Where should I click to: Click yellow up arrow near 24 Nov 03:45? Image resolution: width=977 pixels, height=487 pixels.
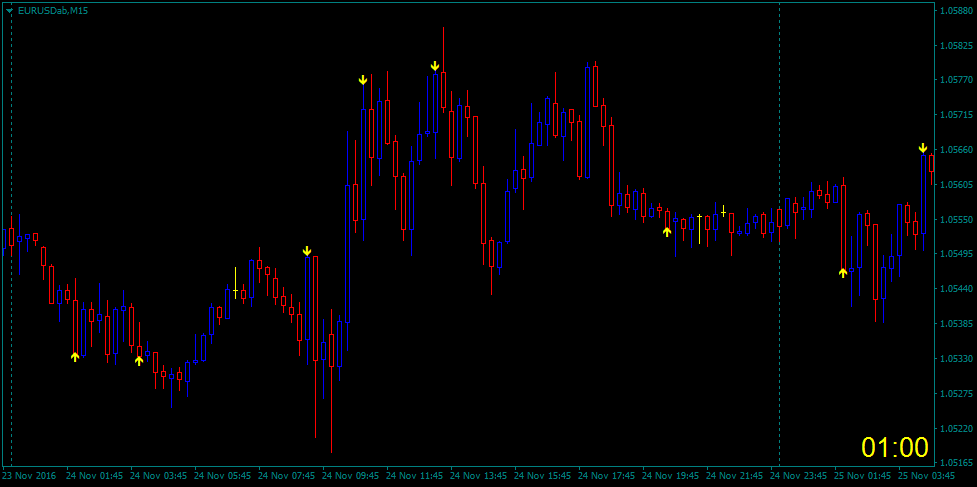[x=139, y=361]
